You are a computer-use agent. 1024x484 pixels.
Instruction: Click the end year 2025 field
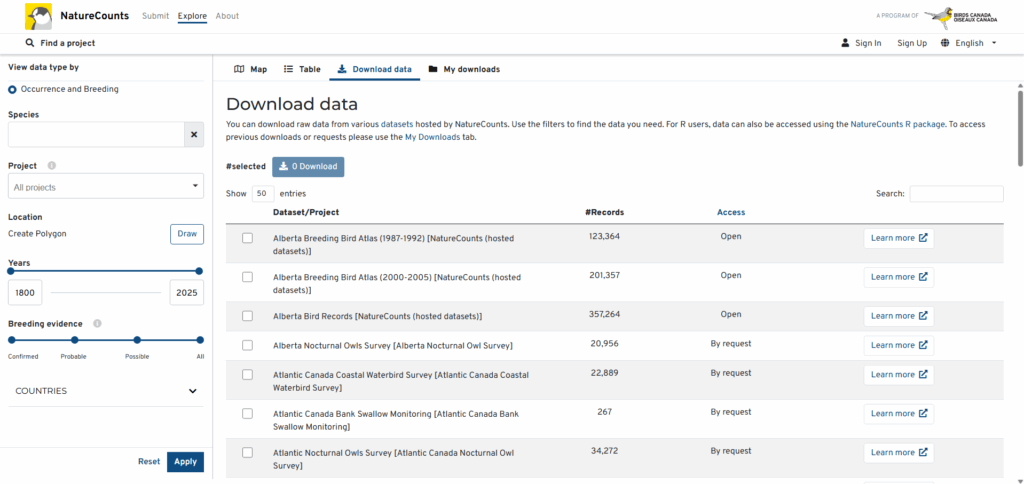click(186, 293)
